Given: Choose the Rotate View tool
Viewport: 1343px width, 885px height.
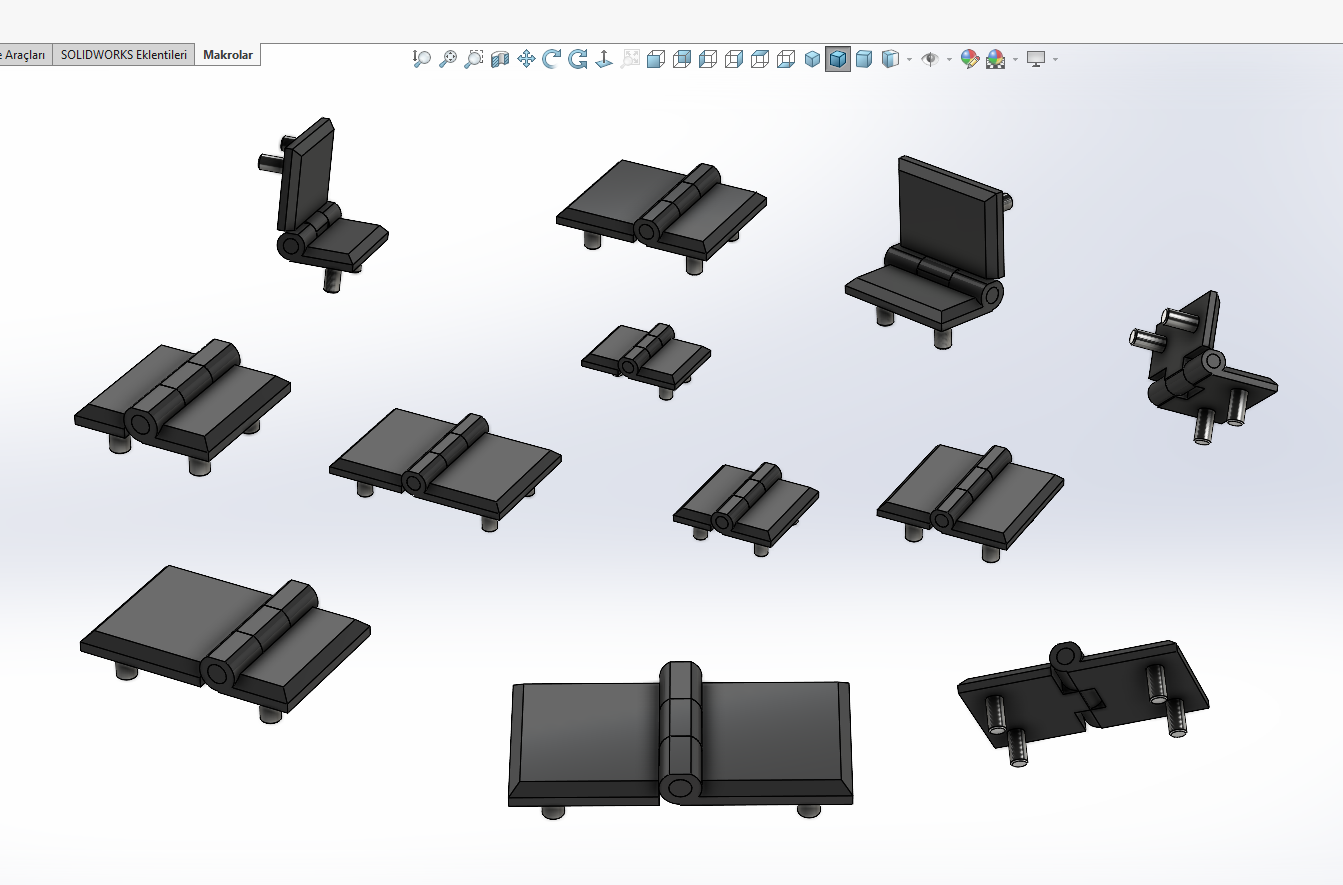Looking at the screenshot, I should (552, 59).
